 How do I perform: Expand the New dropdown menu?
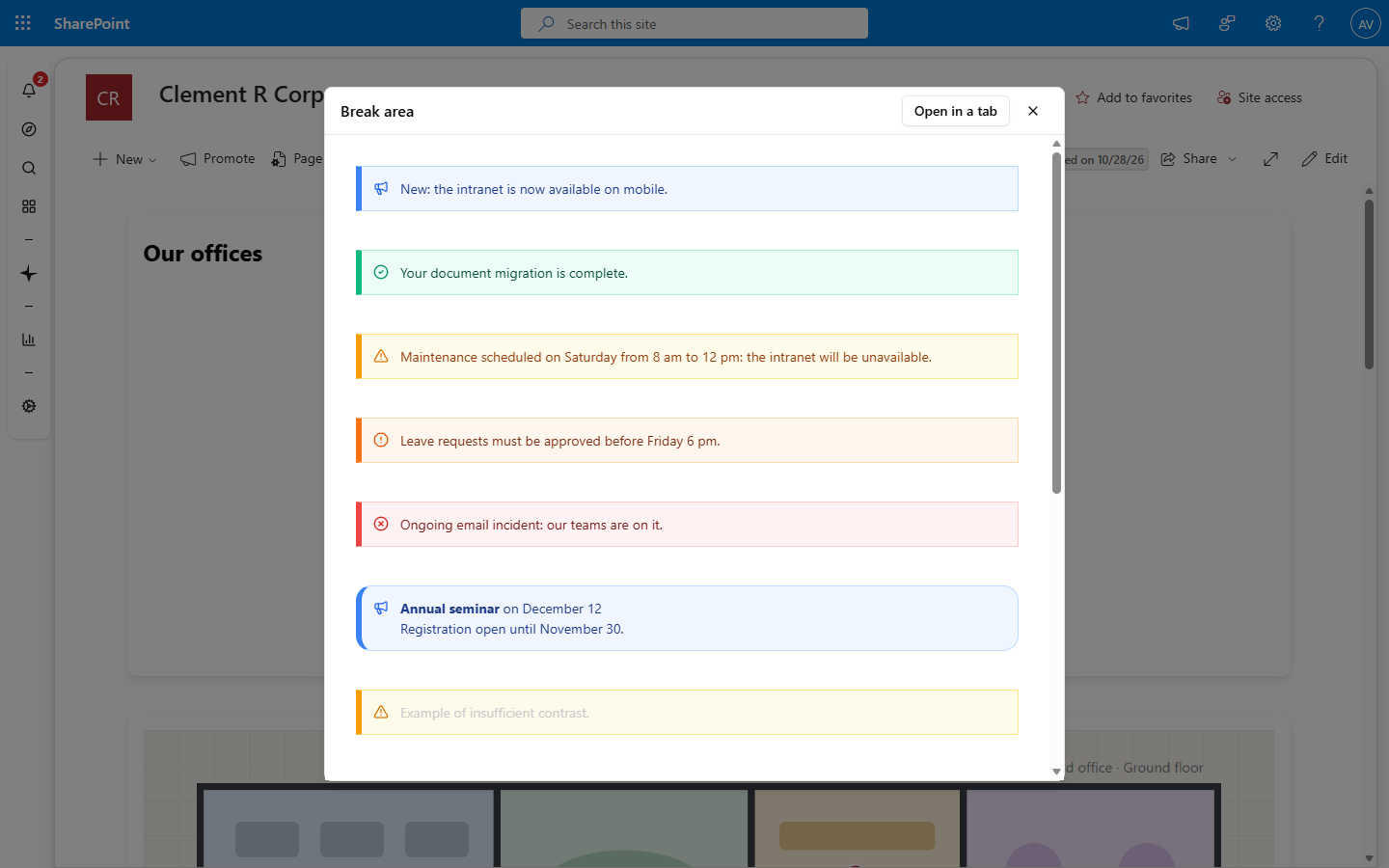[124, 159]
